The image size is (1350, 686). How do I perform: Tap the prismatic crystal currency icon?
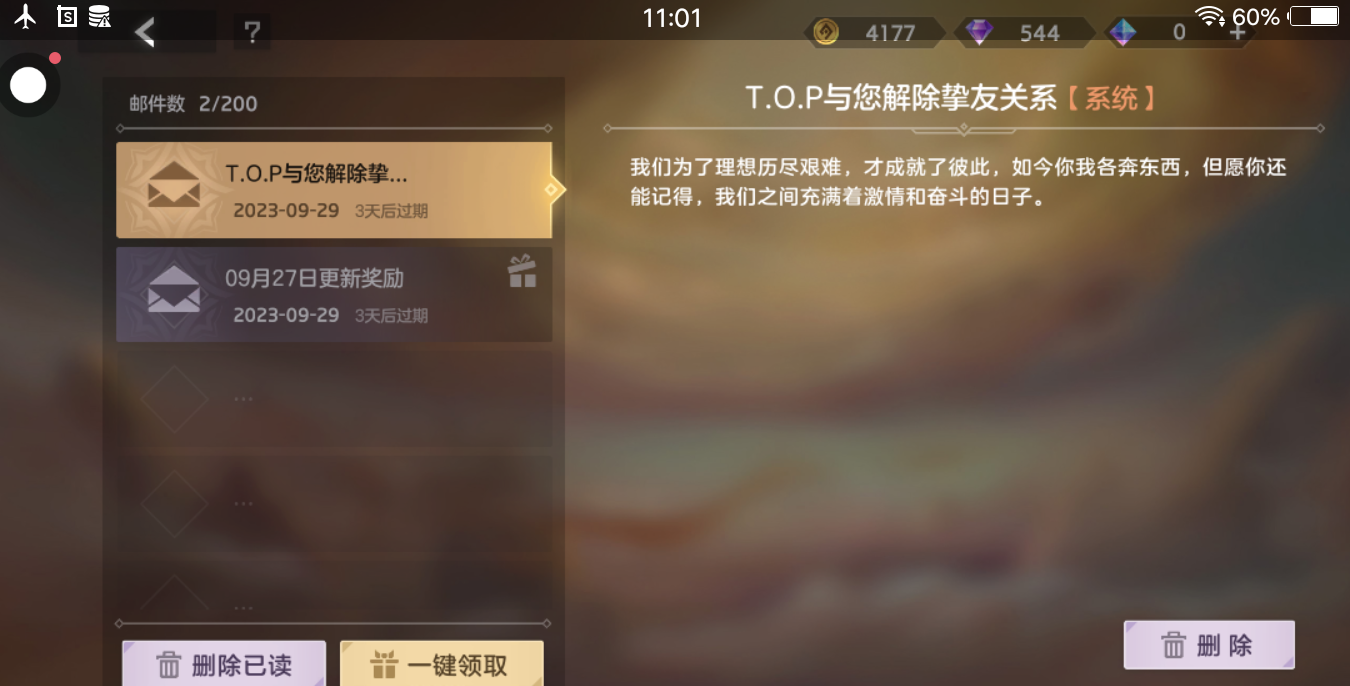click(1123, 33)
